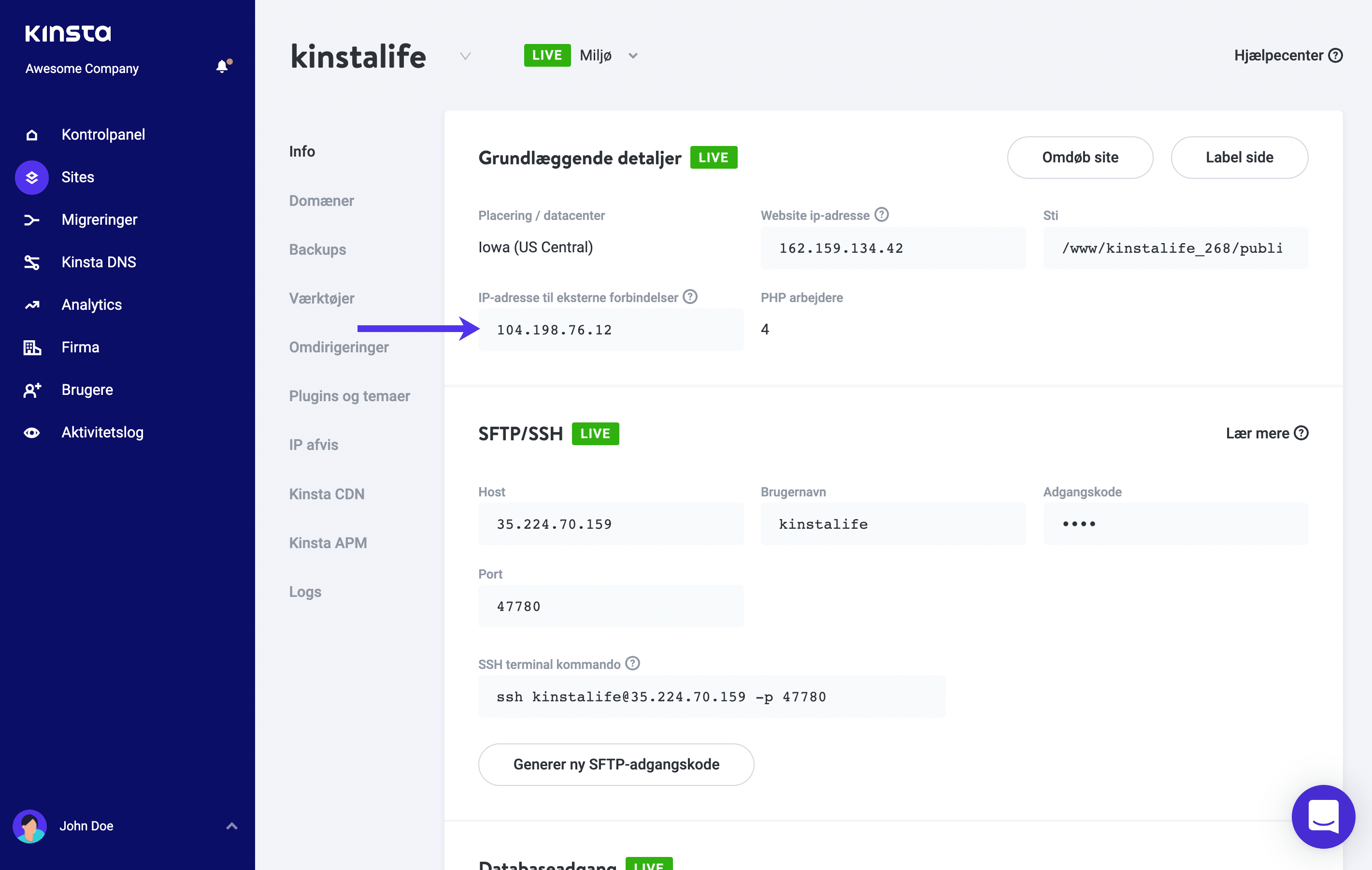The height and width of the screenshot is (870, 1372).
Task: Click the SFTP/SSH section heading
Action: click(520, 434)
